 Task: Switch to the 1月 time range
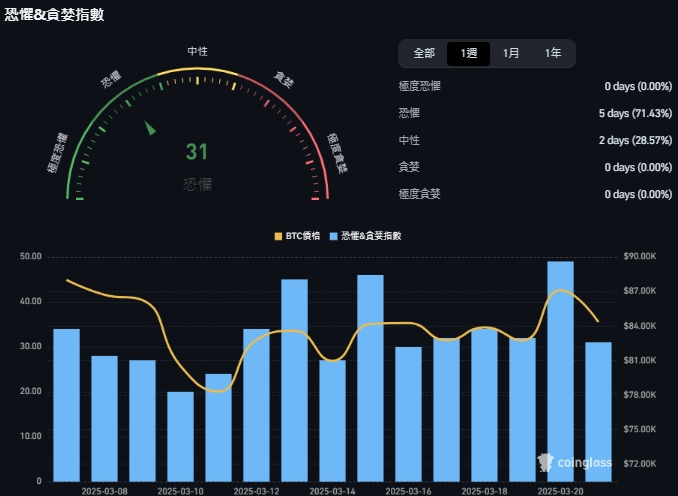click(511, 53)
